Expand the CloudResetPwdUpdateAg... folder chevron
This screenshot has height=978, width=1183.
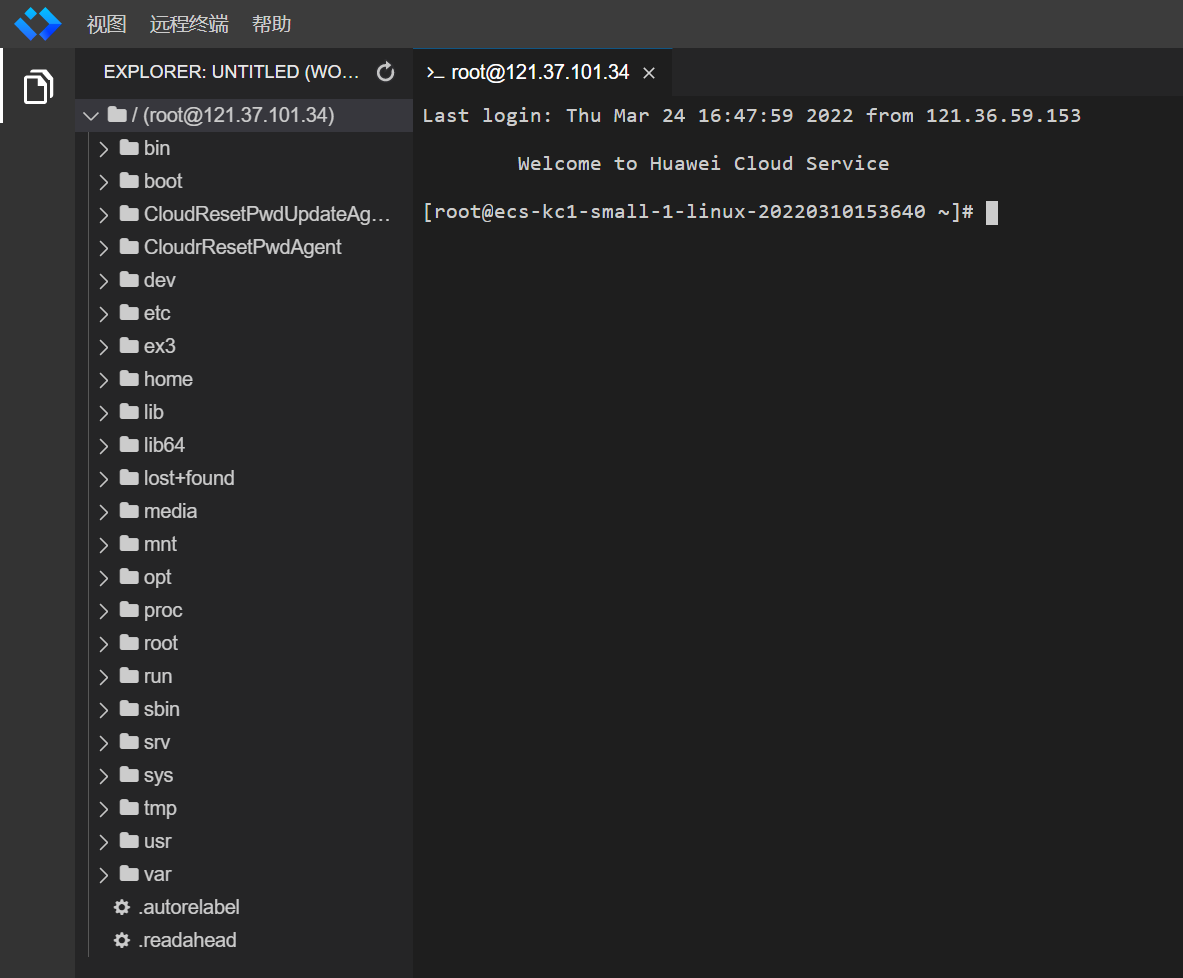(103, 215)
